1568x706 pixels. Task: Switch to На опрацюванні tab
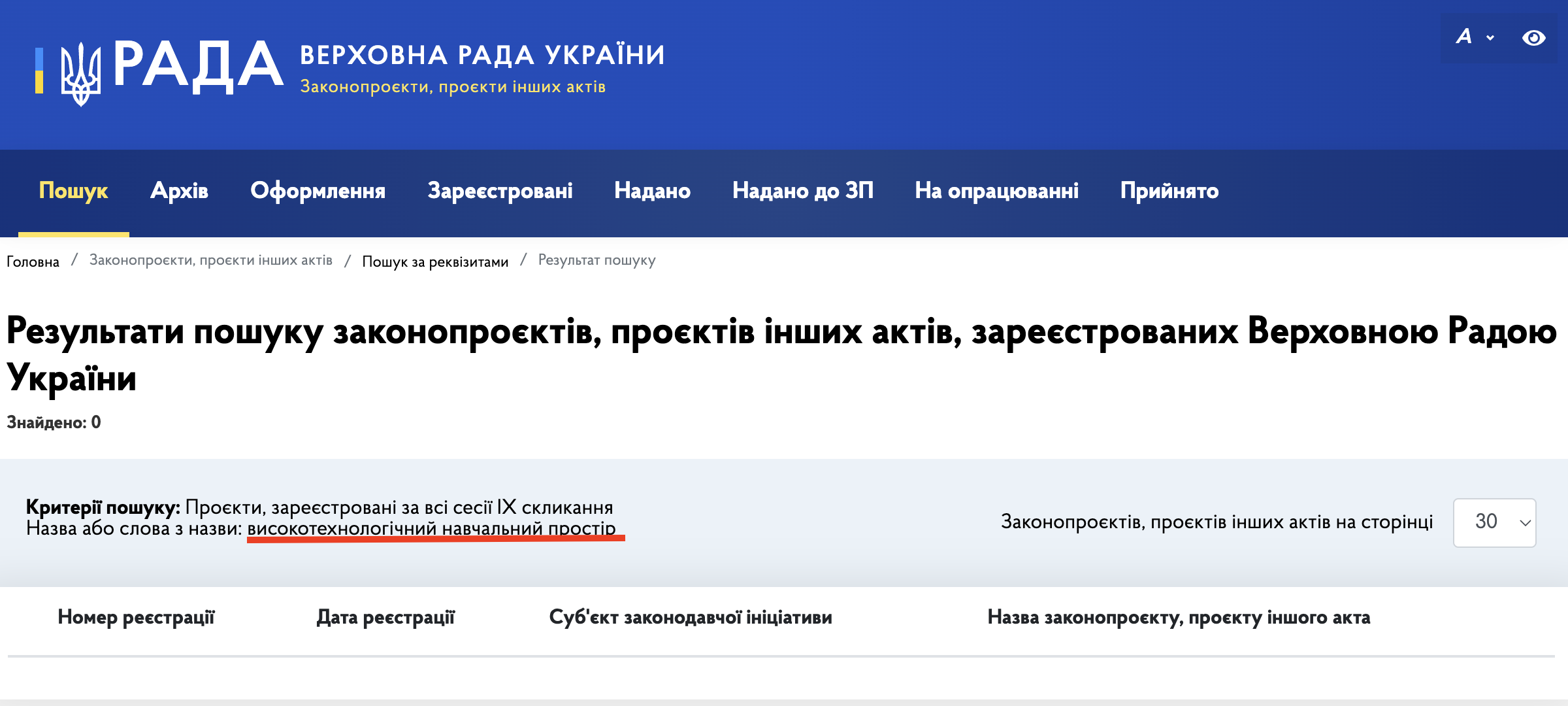(x=996, y=190)
